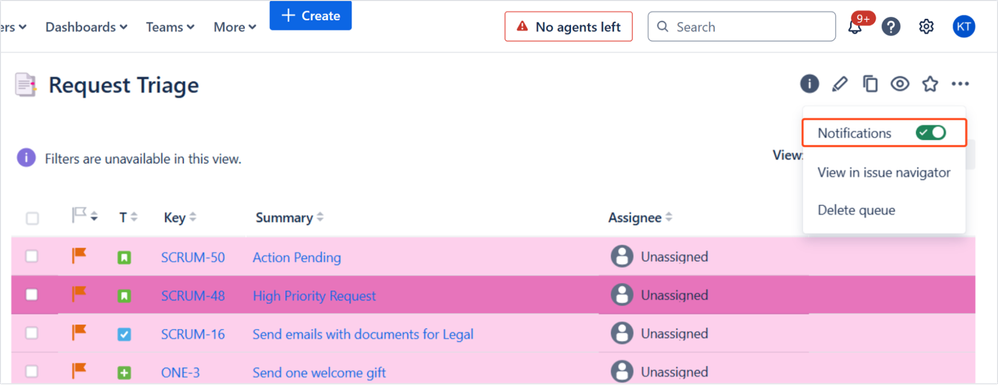Edit the queue with the pencil icon
Viewport: 998px width, 385px height.
tap(840, 83)
